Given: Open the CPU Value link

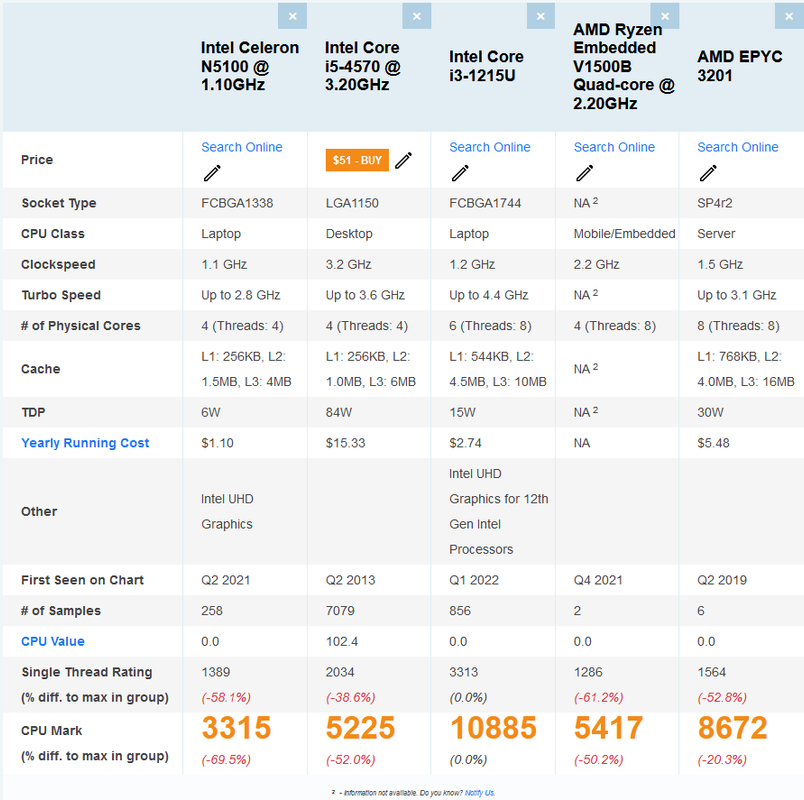Looking at the screenshot, I should click(53, 642).
